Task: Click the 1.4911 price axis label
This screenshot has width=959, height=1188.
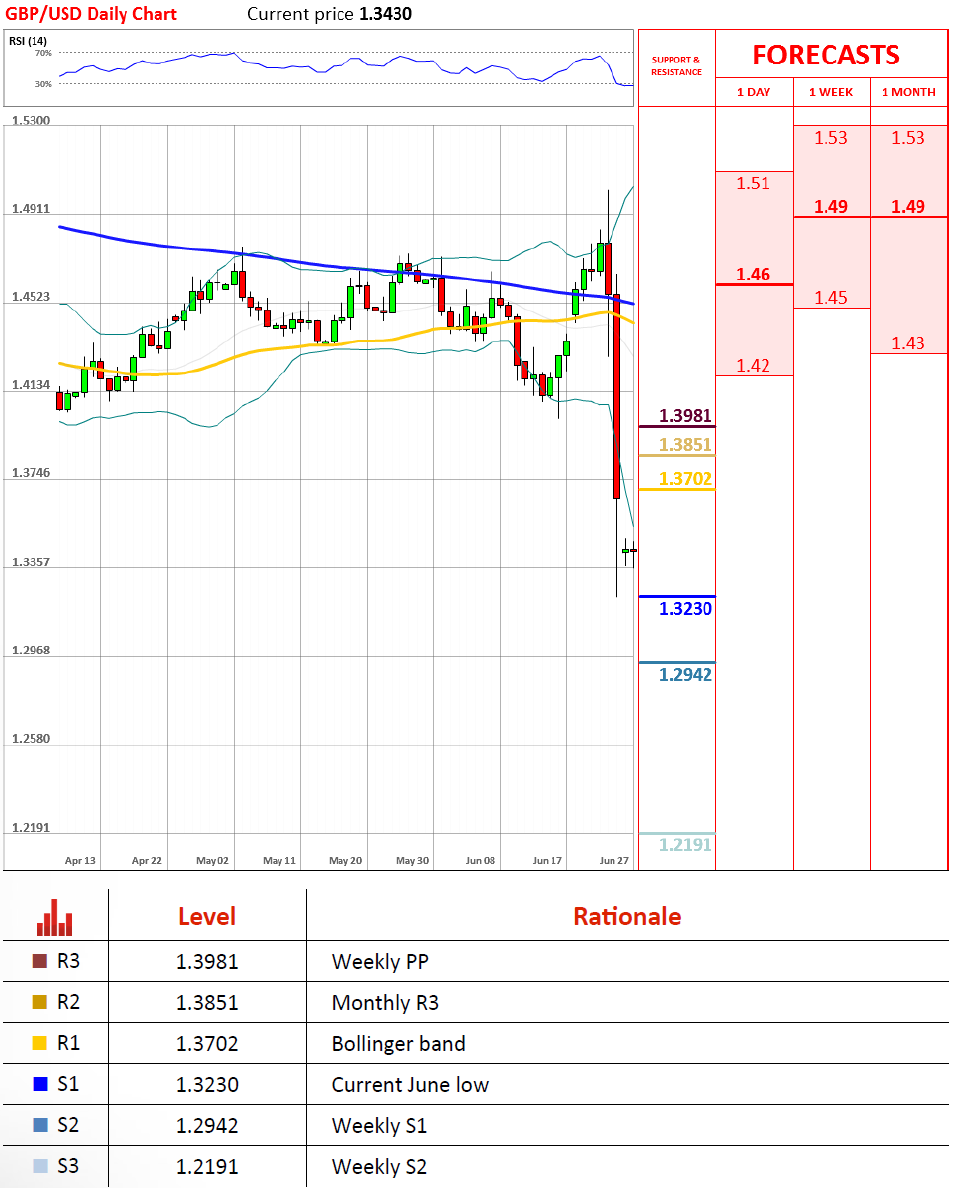Action: click(x=31, y=208)
